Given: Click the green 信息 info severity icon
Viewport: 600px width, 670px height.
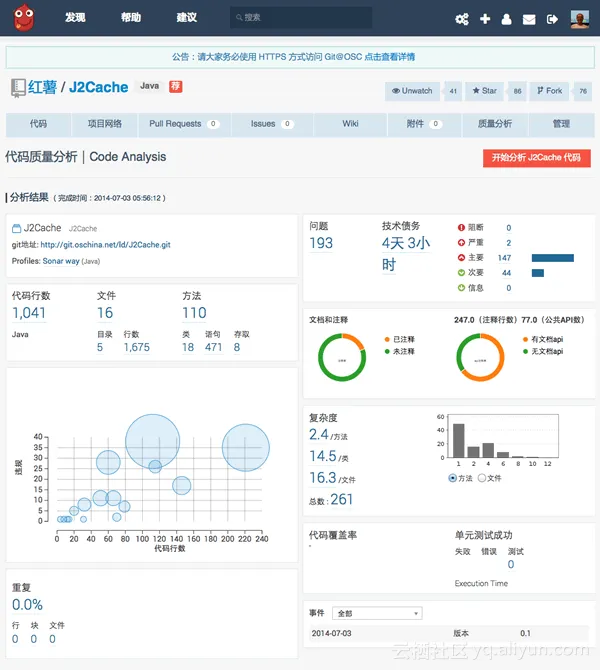Looking at the screenshot, I should [x=461, y=288].
